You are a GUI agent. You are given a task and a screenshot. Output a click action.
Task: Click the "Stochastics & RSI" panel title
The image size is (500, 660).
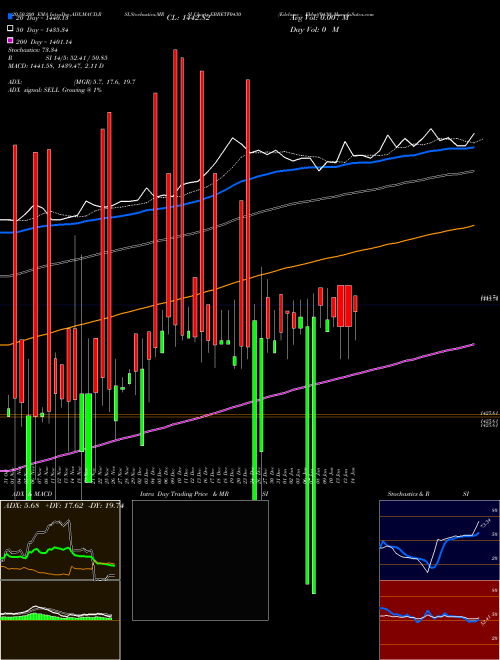pyautogui.click(x=428, y=494)
